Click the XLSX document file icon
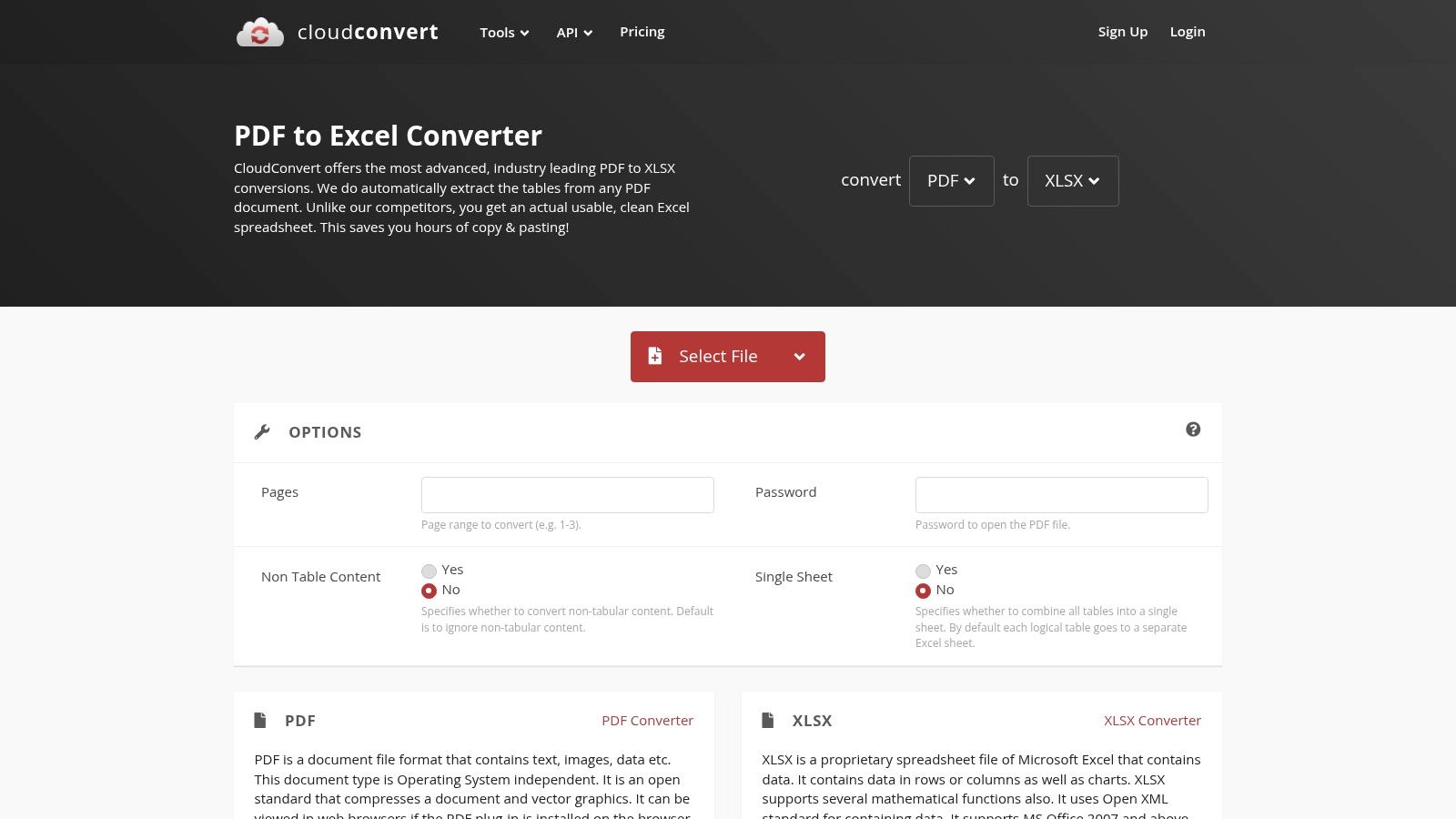1456x819 pixels. (x=768, y=721)
